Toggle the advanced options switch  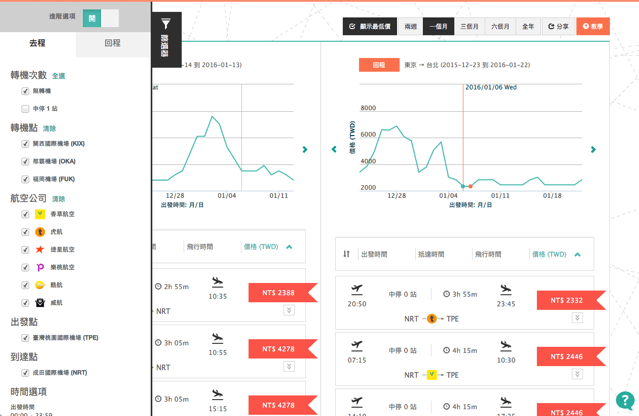pos(101,17)
